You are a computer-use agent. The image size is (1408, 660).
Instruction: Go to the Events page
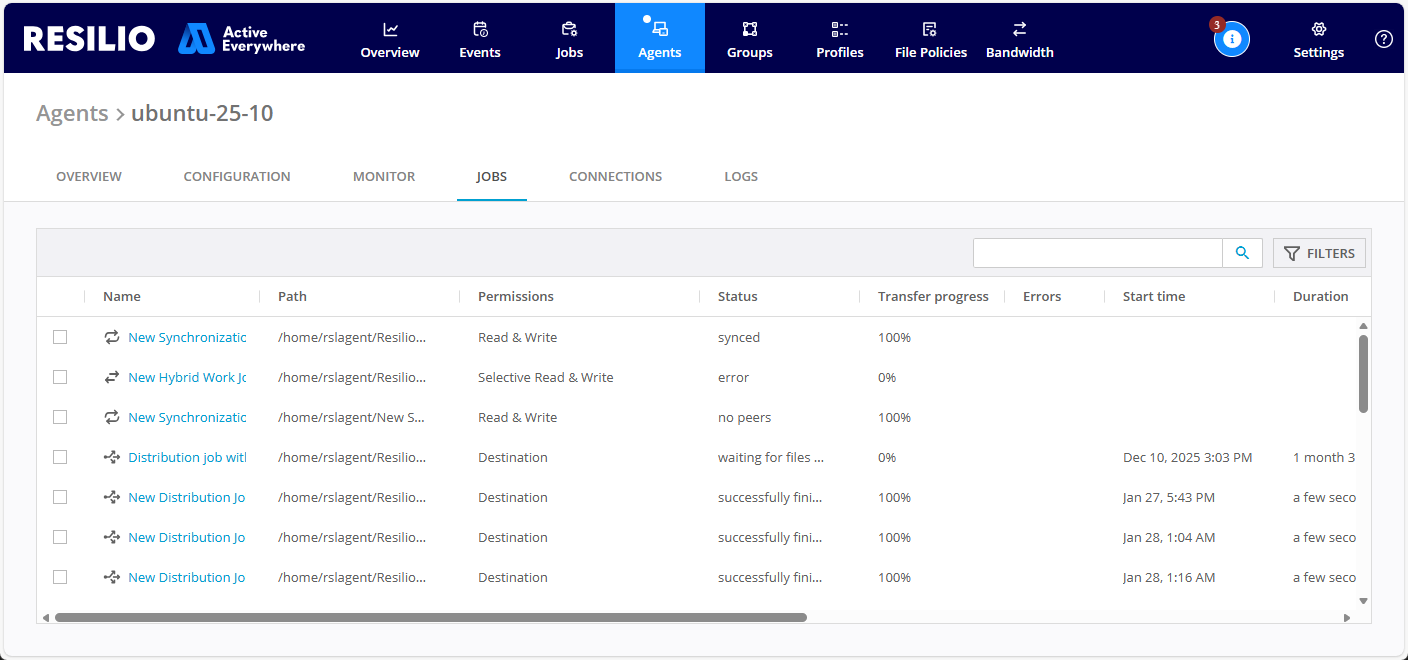479,39
